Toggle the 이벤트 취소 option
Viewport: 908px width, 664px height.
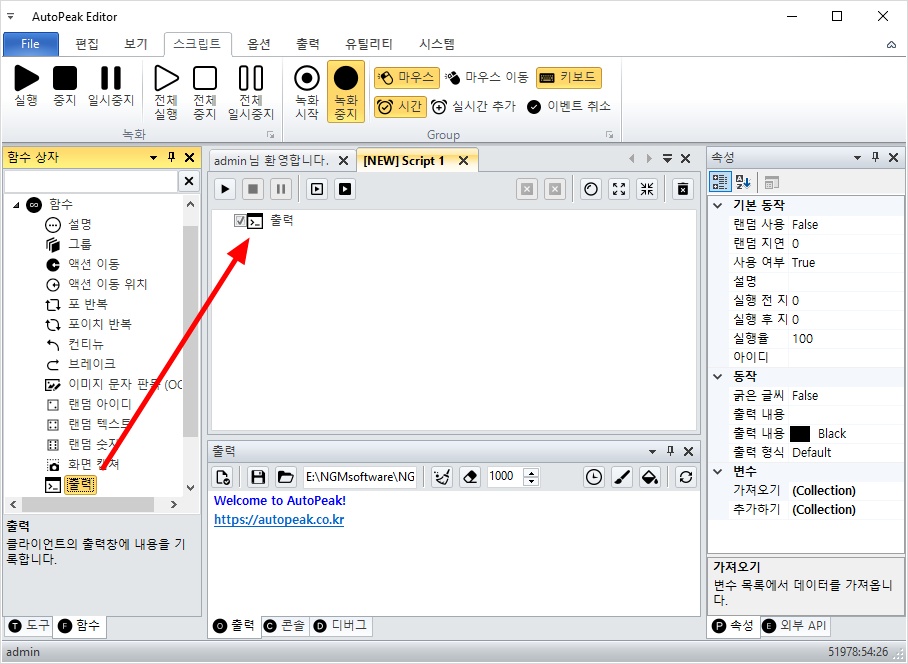[569, 107]
